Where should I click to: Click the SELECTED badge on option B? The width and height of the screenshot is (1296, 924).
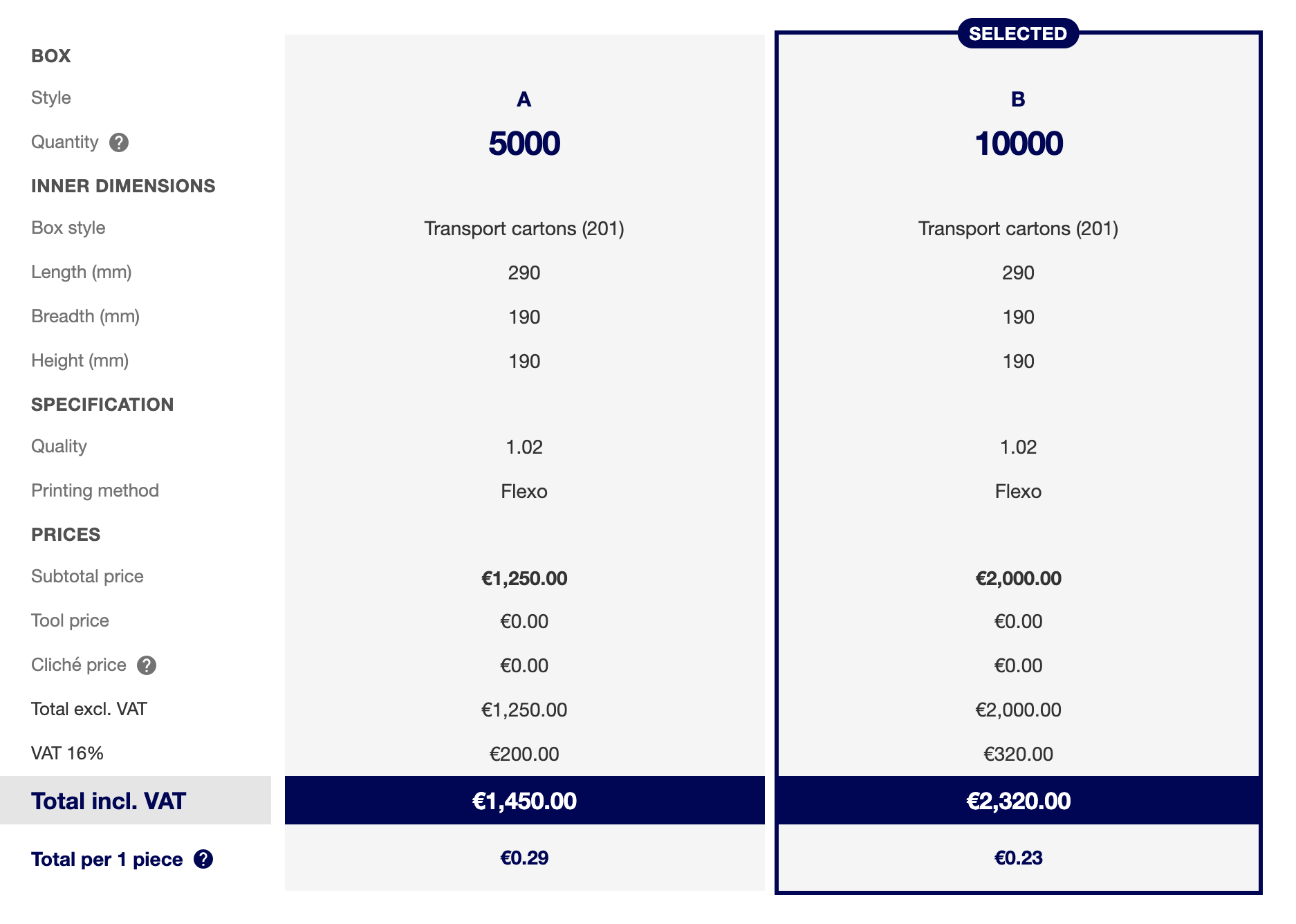click(x=1018, y=33)
